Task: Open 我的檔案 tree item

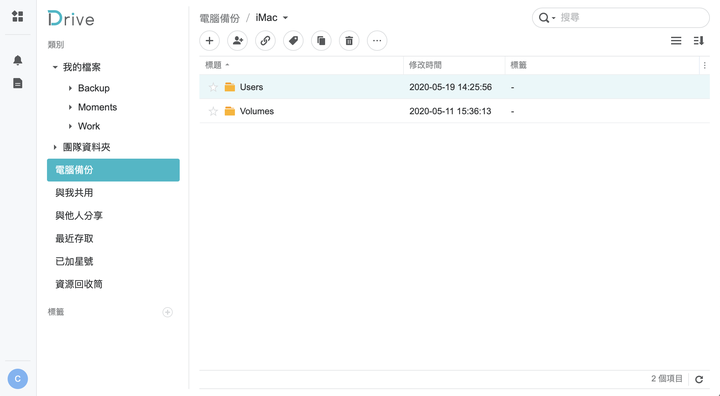Action: (82, 67)
